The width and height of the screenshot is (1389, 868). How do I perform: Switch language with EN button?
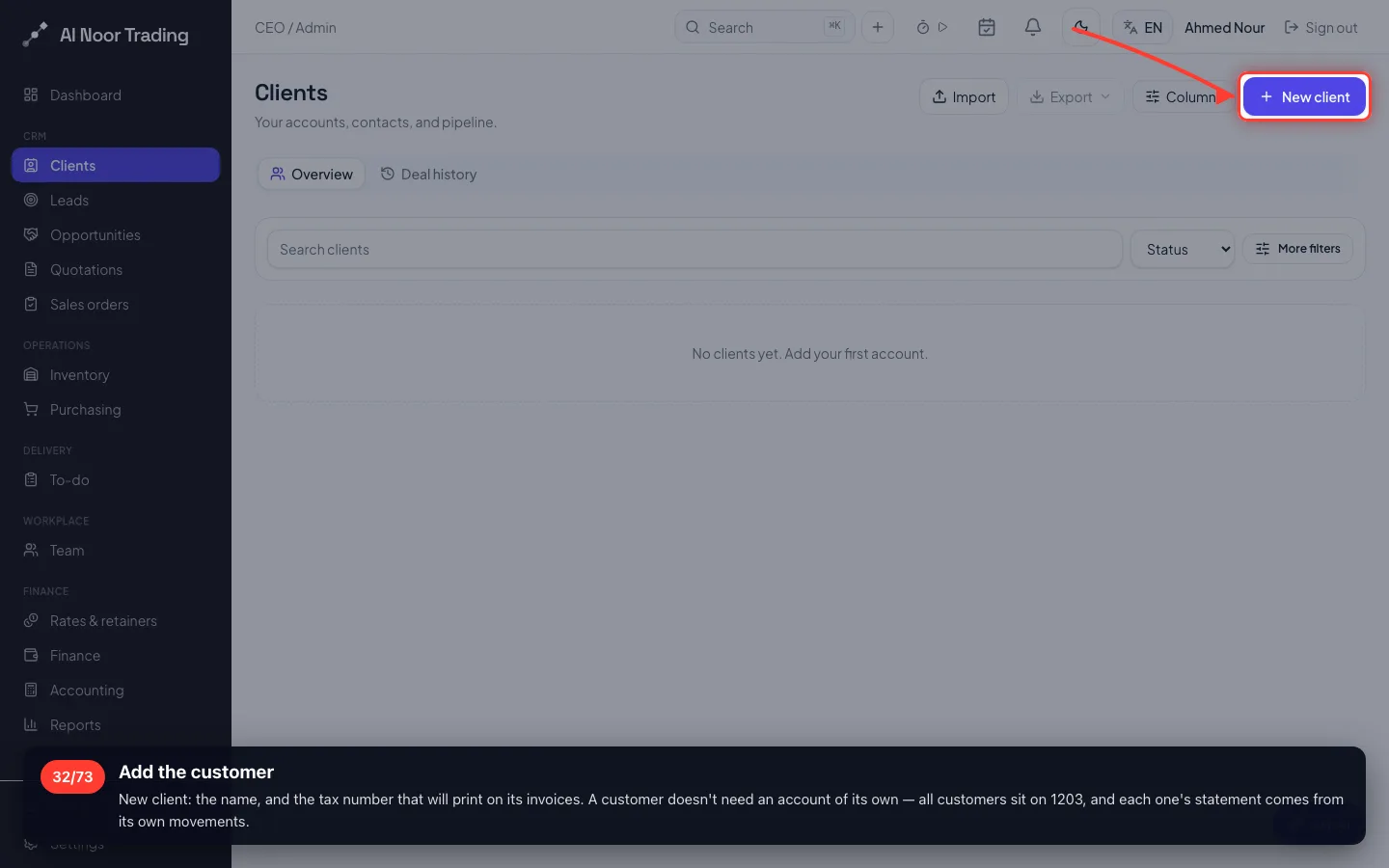click(x=1143, y=27)
